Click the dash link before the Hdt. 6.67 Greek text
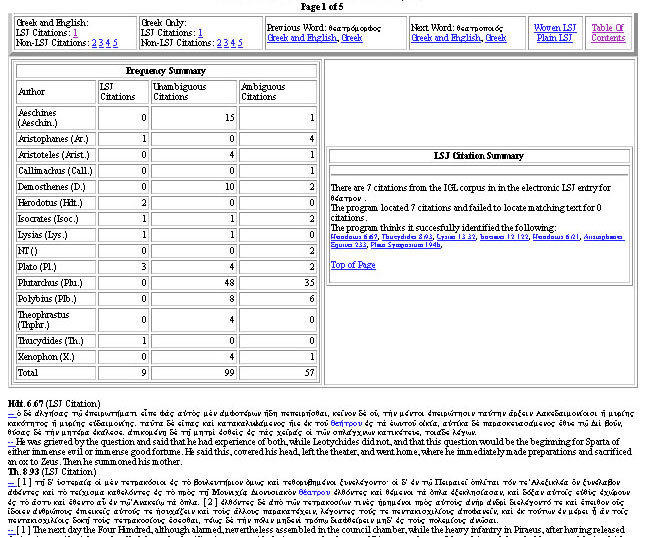This screenshot has width=646, height=537. [12, 413]
